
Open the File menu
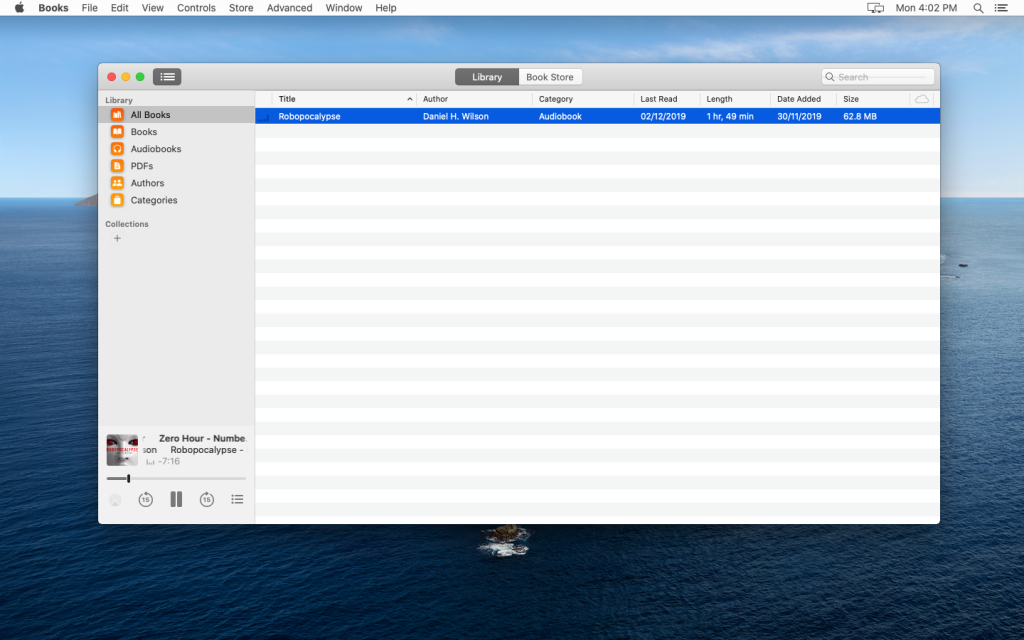tap(89, 8)
